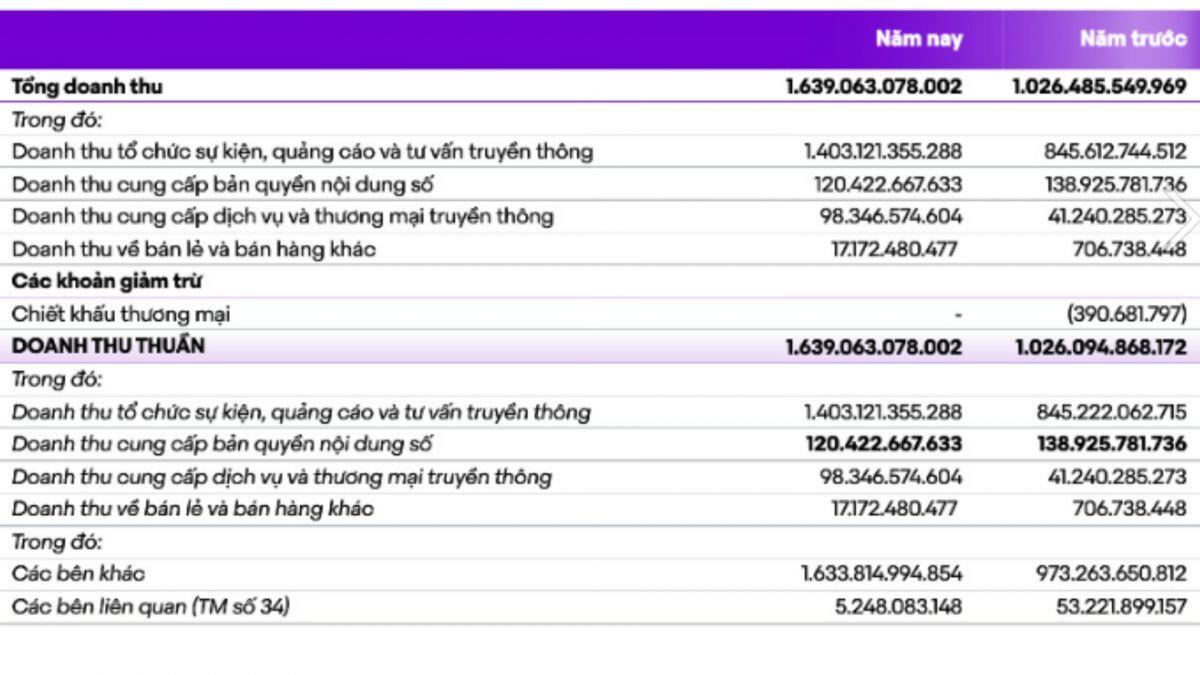This screenshot has width=1200, height=675.
Task: Click the "Các bên khác" row label
Action: [x=78, y=574]
